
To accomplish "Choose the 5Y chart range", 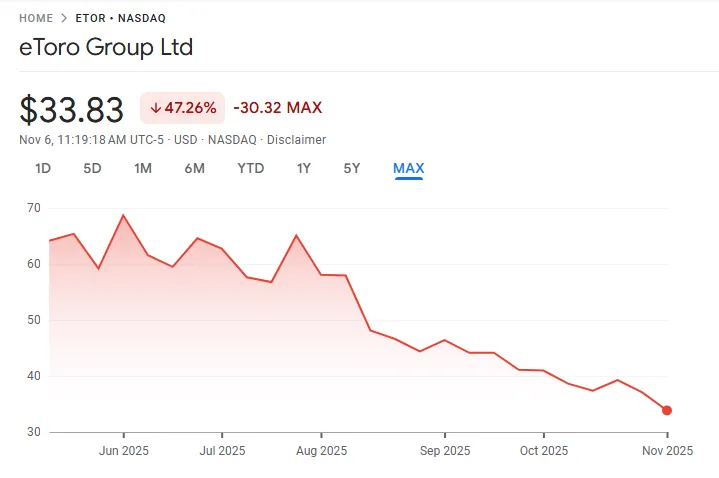I will click(352, 168).
